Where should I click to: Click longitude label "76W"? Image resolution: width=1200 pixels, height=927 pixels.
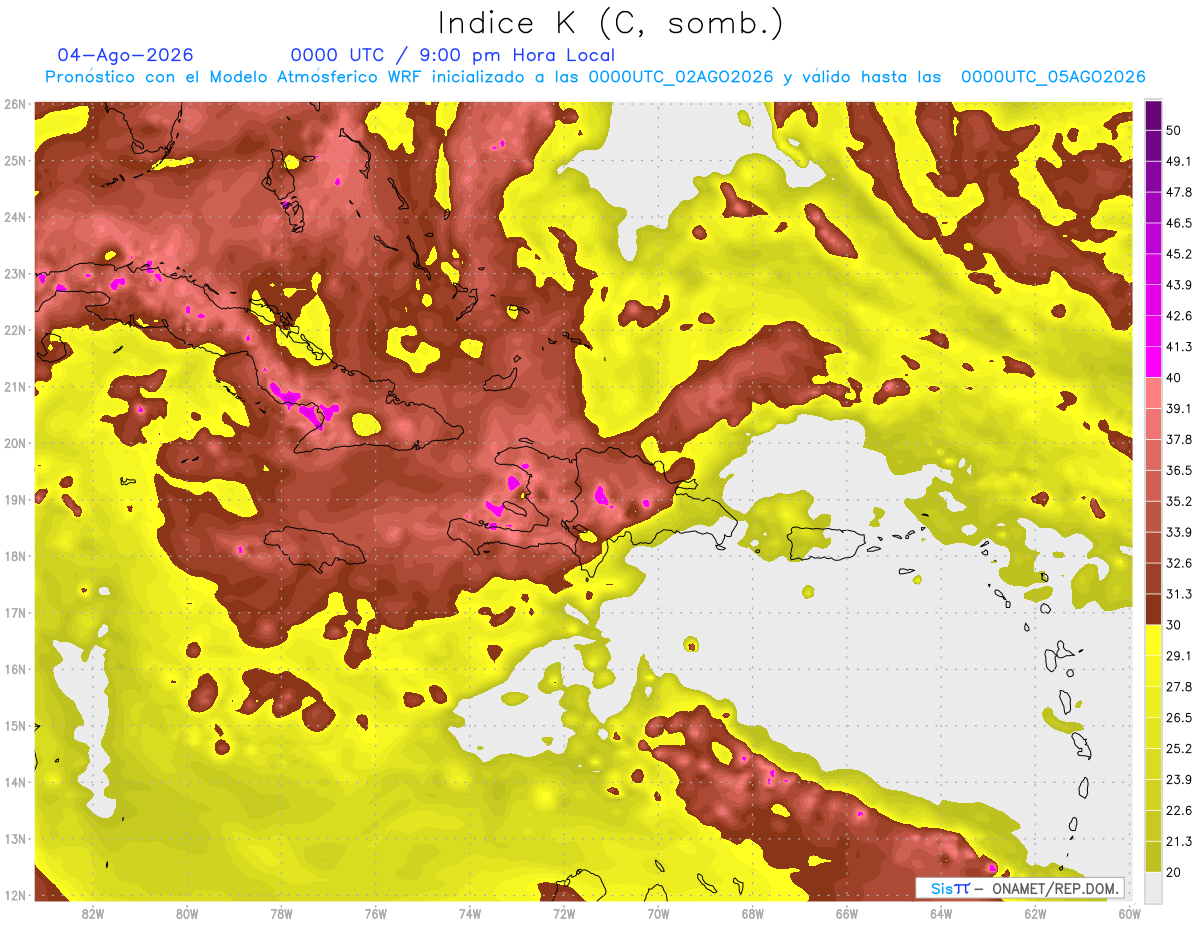tap(376, 913)
